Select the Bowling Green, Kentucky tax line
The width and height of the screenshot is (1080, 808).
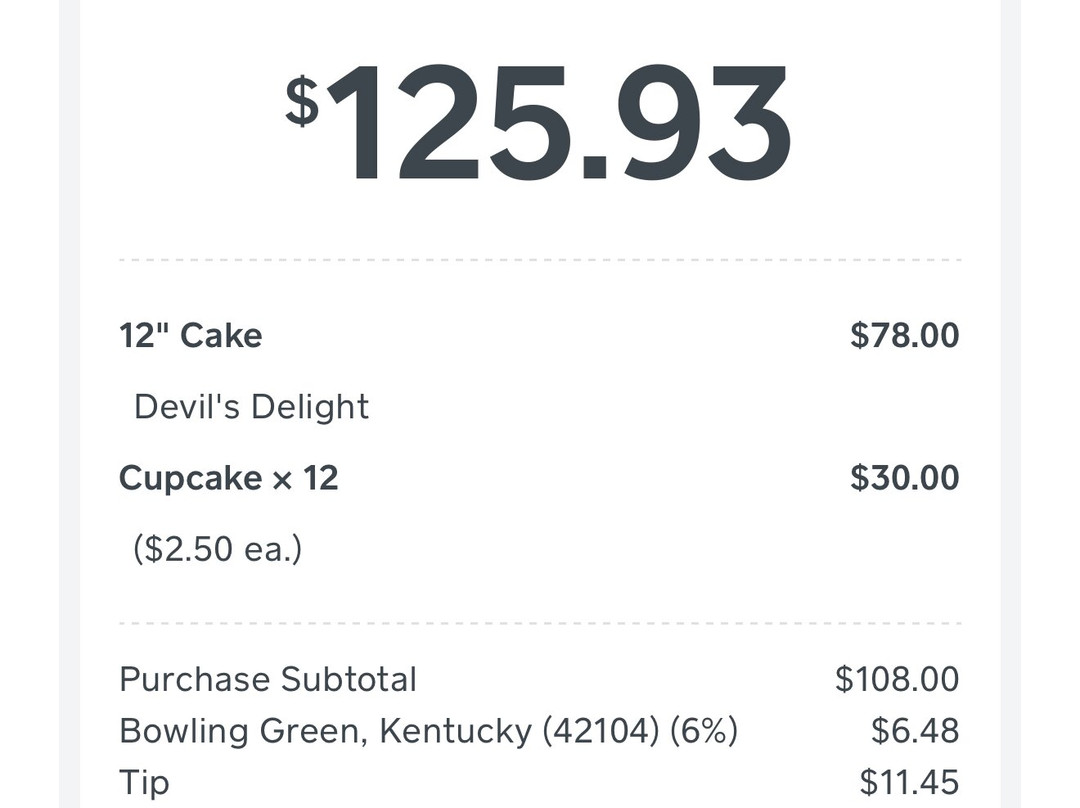(428, 731)
